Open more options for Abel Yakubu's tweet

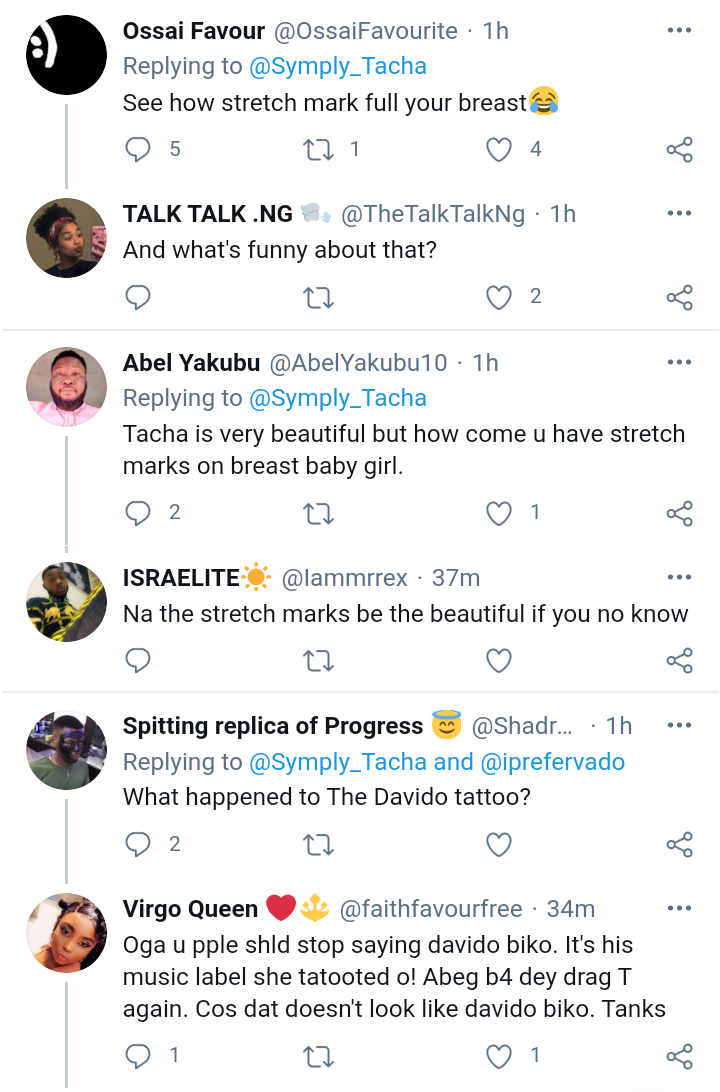tap(679, 362)
